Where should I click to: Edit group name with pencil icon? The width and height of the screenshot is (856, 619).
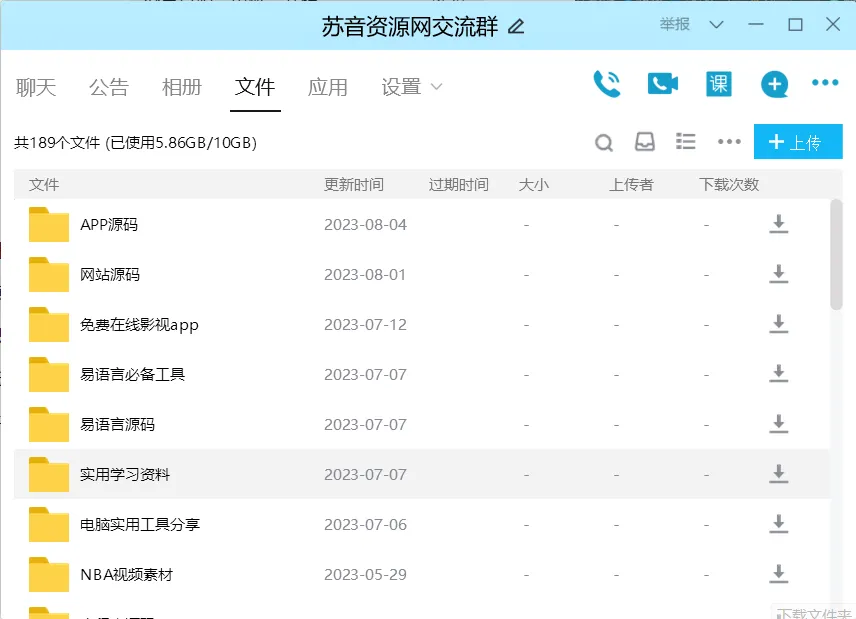[516, 27]
